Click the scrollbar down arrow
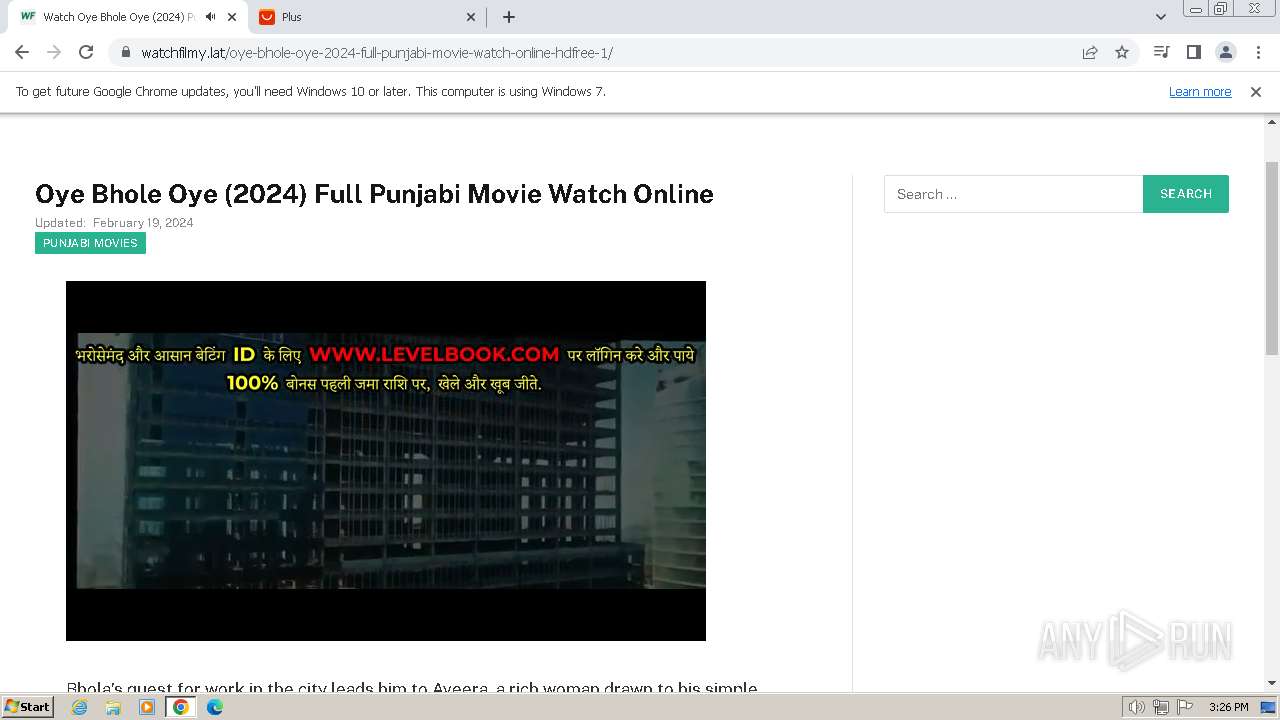This screenshot has height=720, width=1280. tap(1272, 683)
